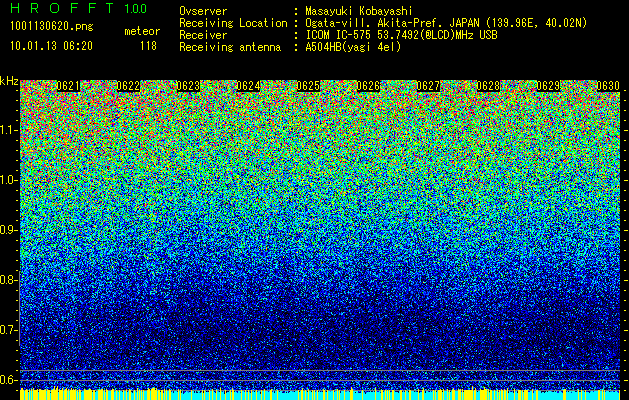Click the 0630 time marker
Image resolution: width=629 pixels, height=400 pixels.
[608, 86]
